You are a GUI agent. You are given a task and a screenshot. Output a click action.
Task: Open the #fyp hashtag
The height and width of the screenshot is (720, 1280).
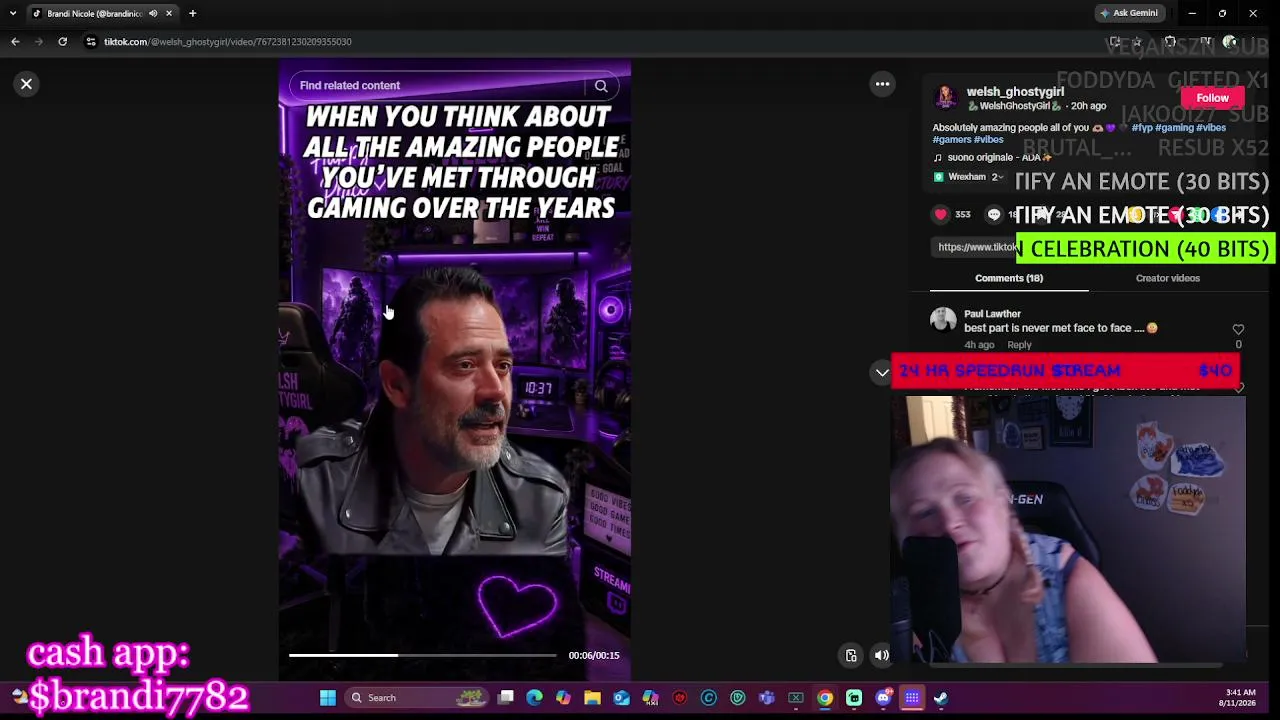[x=1142, y=128]
